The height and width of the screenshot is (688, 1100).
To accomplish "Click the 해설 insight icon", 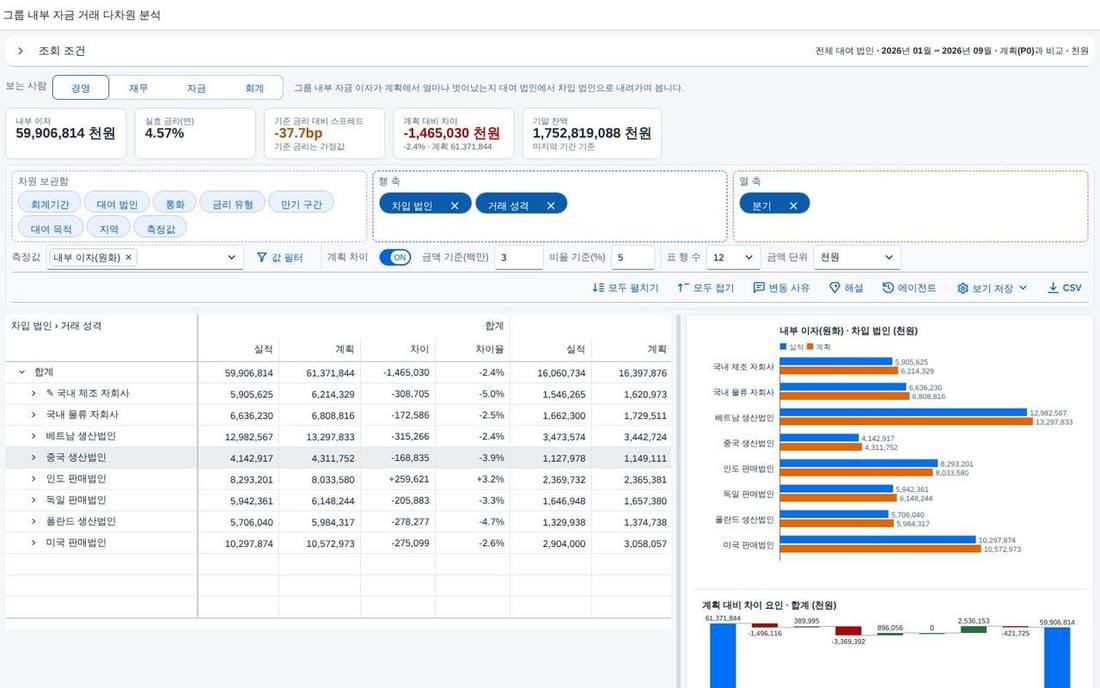I will coord(834,288).
